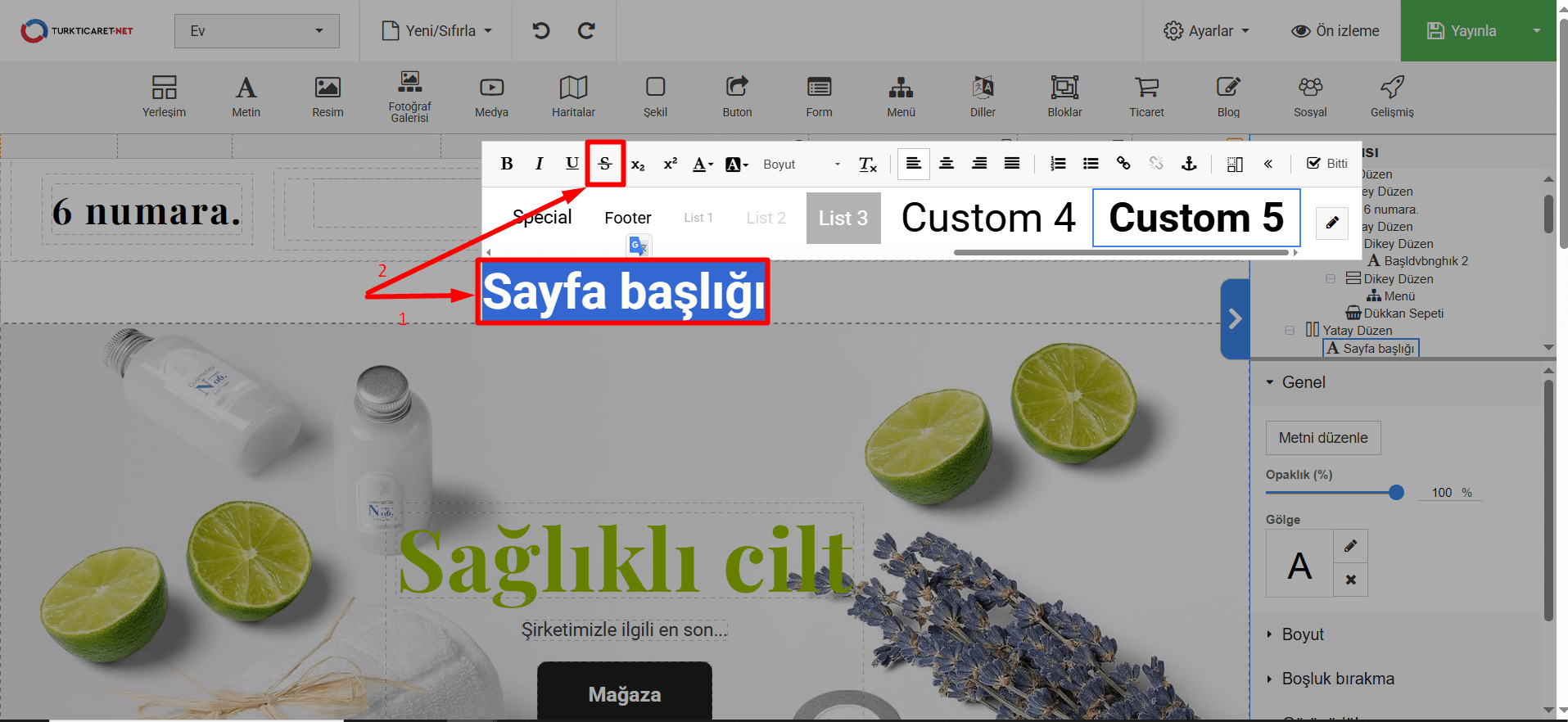
Task: Toggle strikethrough formatting
Action: click(605, 164)
